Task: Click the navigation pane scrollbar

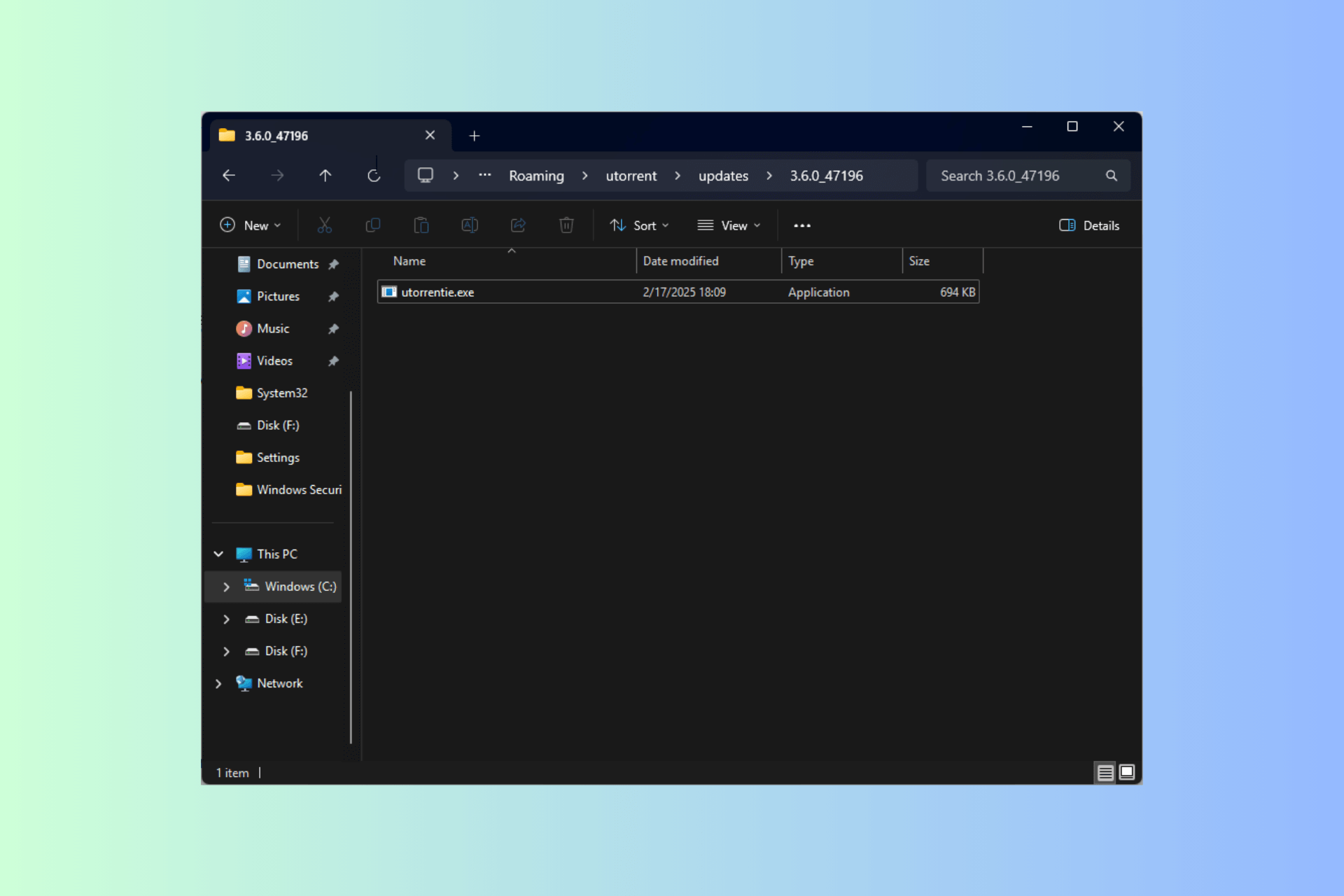Action: (351, 567)
